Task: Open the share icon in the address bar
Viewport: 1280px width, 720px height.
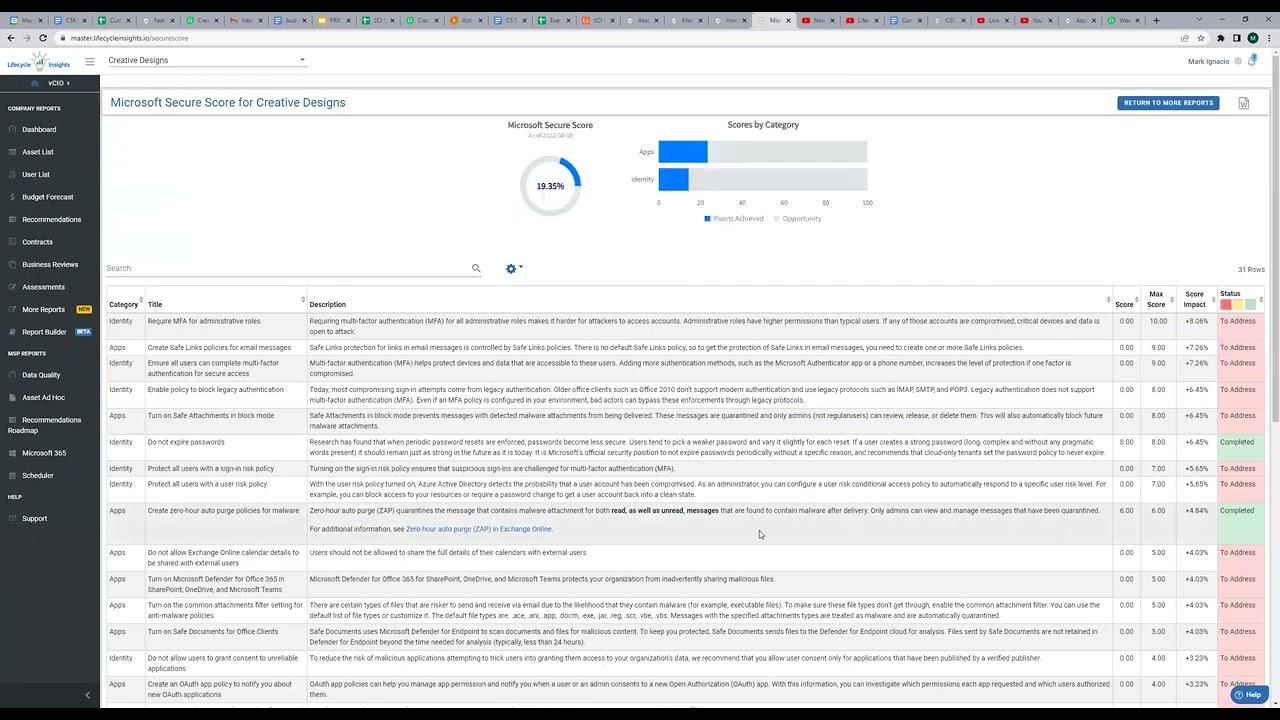Action: click(1185, 38)
